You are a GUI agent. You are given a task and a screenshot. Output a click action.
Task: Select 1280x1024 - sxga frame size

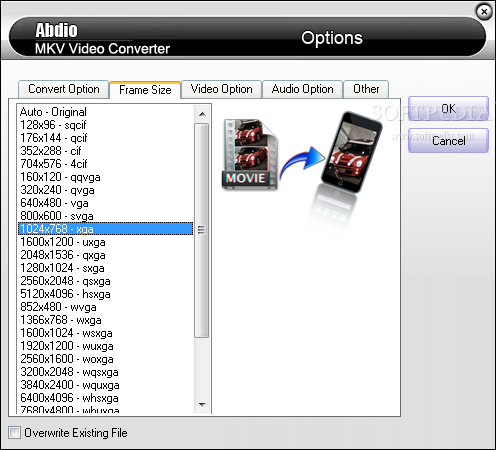(x=105, y=268)
